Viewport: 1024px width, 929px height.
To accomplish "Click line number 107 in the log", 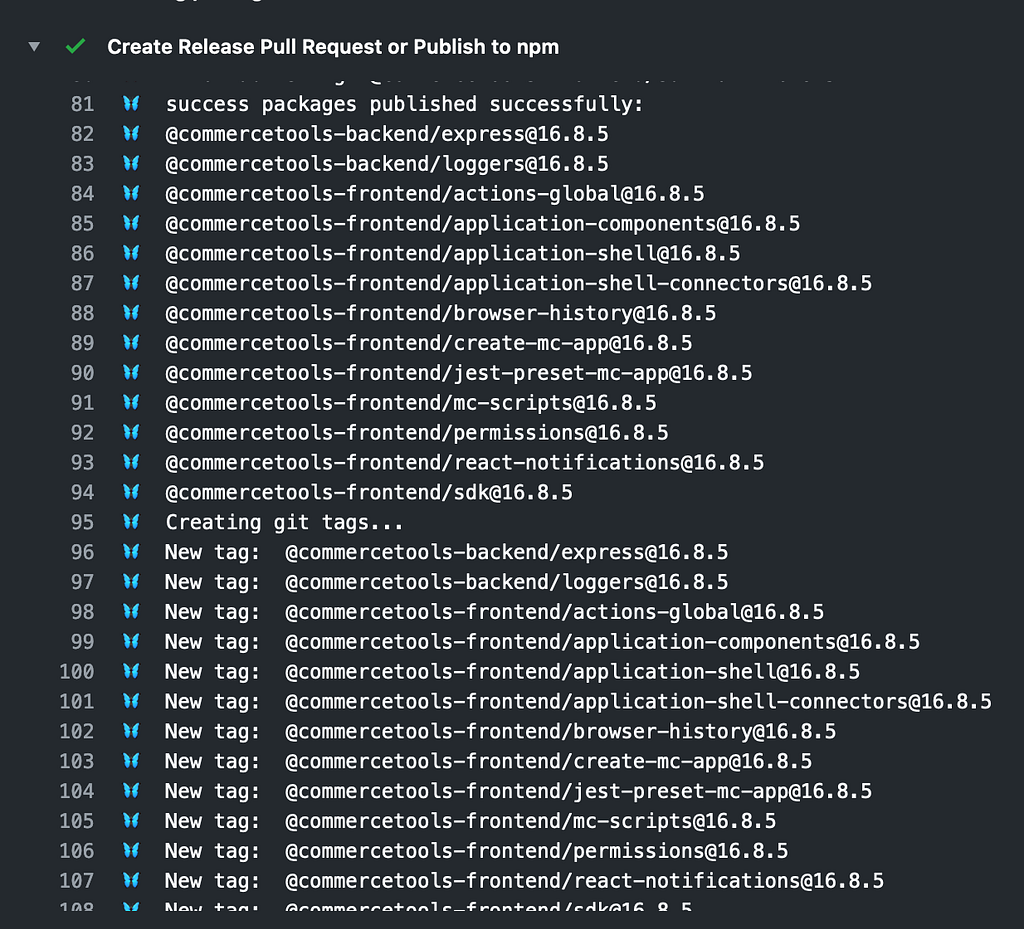I will (77, 881).
